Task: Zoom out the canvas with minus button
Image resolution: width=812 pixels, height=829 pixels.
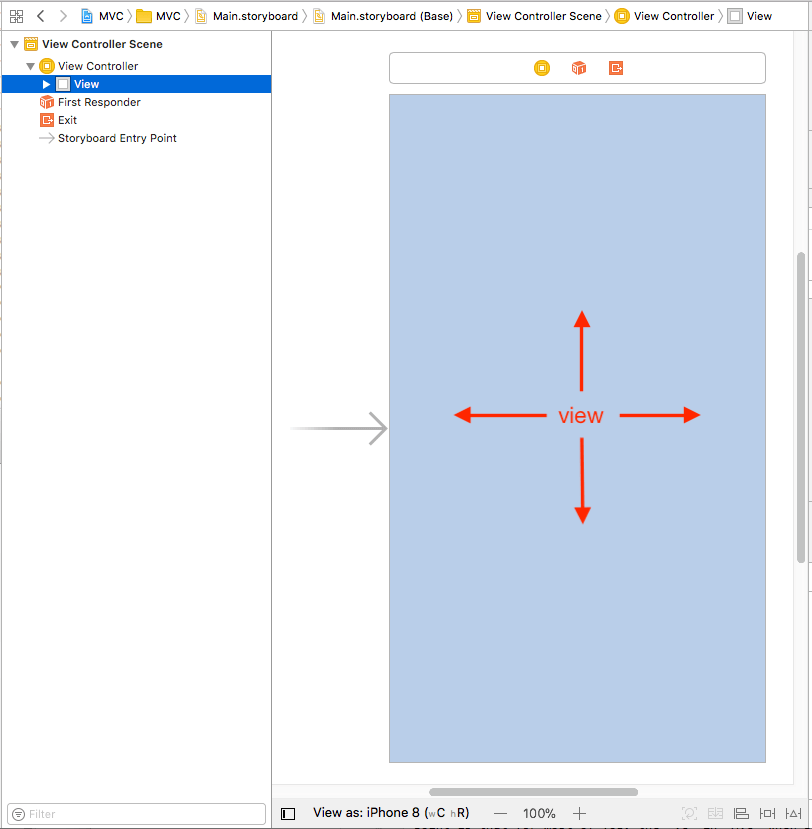Action: point(501,814)
